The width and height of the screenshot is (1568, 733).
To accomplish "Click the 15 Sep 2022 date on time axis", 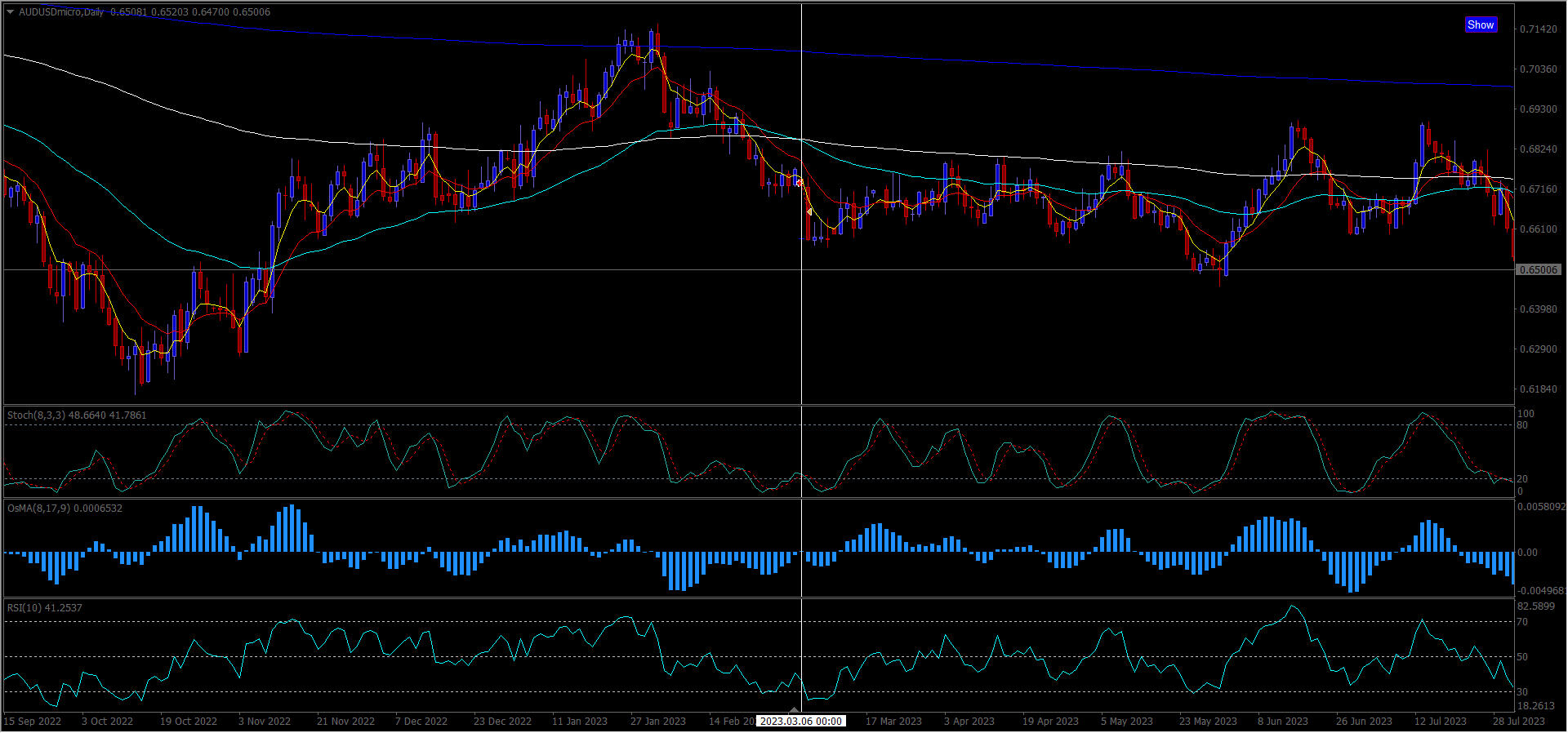I will tap(33, 722).
